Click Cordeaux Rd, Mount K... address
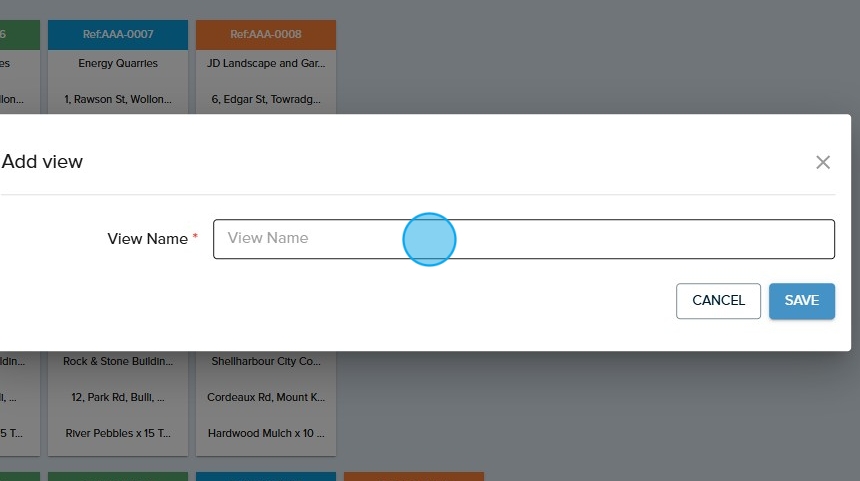The image size is (860, 481). 266,397
